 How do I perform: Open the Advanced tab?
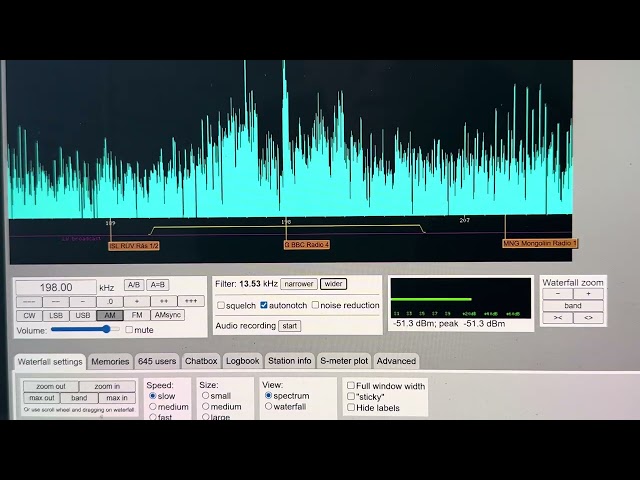[x=396, y=361]
